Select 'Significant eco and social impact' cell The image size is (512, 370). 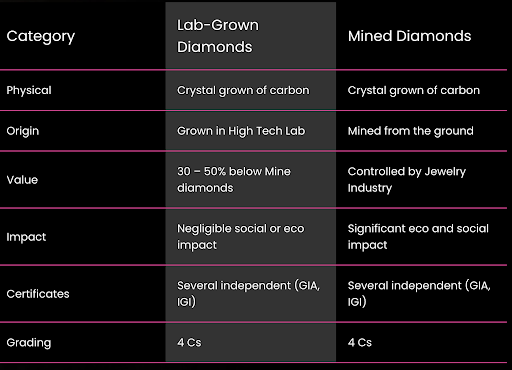418,237
